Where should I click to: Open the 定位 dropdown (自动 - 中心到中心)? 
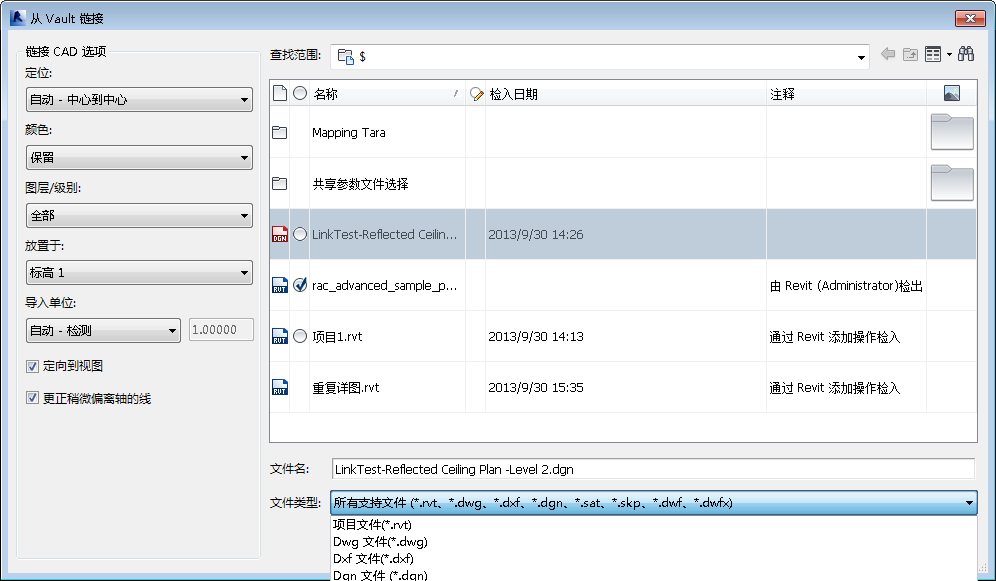tap(139, 100)
